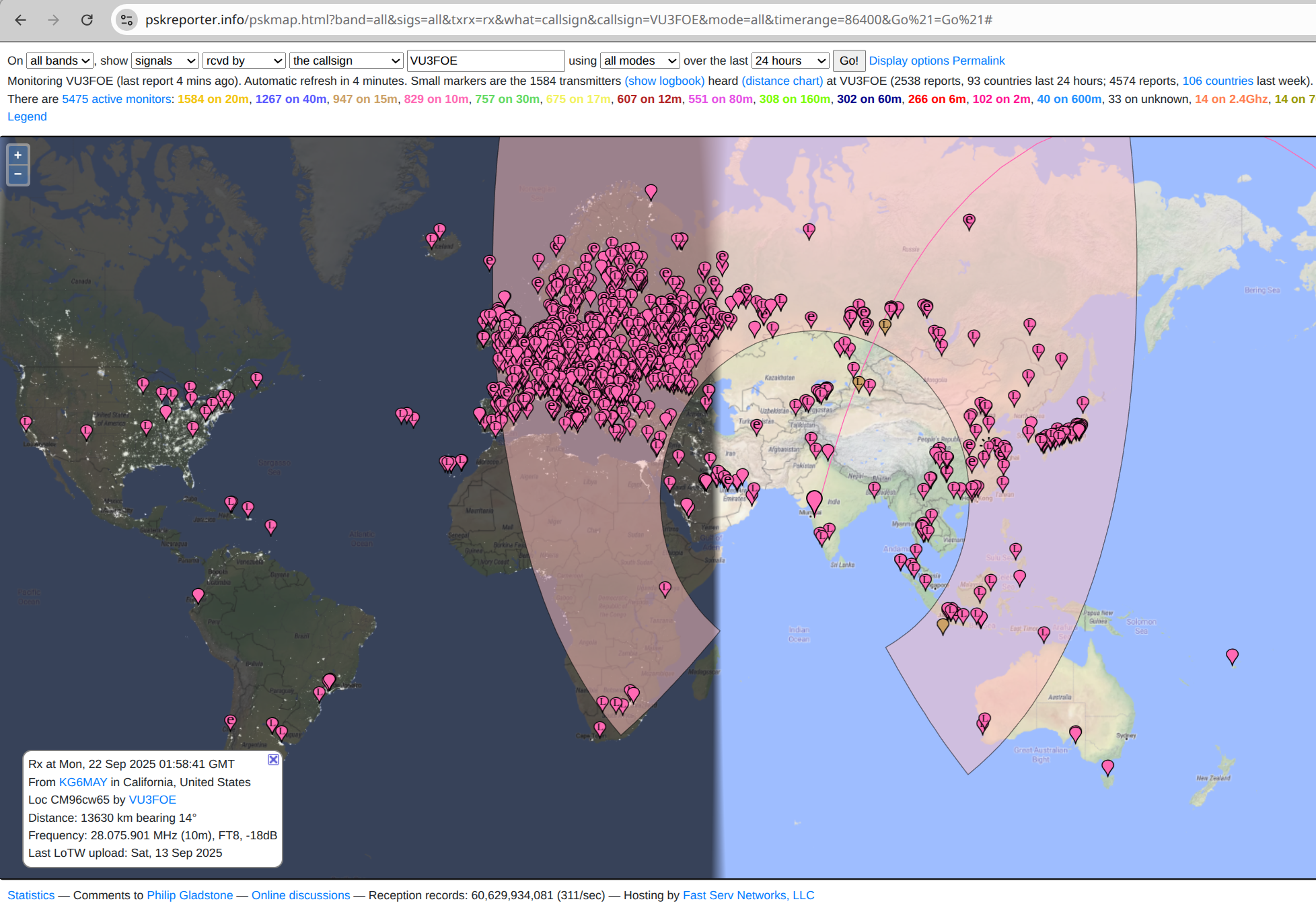
Task: Click '607 on 12m' band count text
Action: click(649, 99)
